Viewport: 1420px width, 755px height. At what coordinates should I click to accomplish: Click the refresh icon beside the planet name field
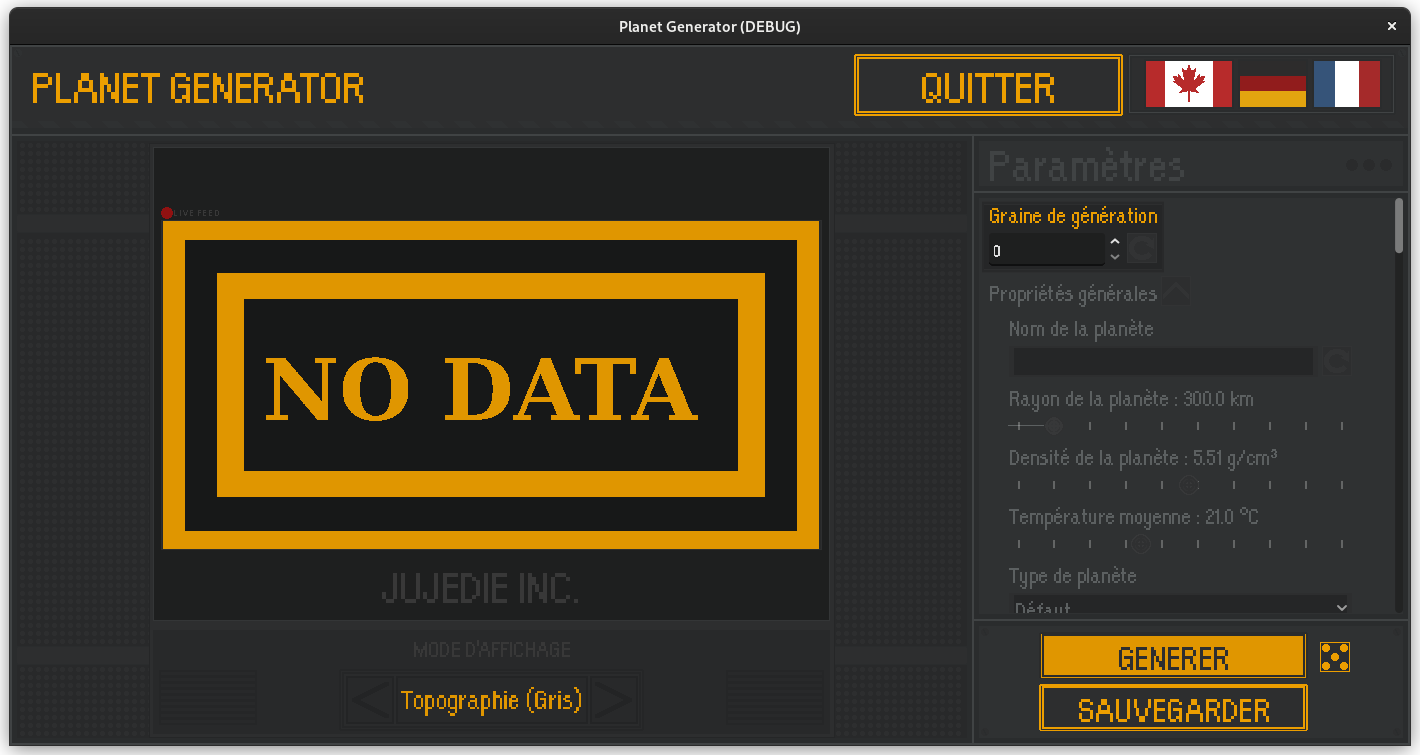point(1336,361)
